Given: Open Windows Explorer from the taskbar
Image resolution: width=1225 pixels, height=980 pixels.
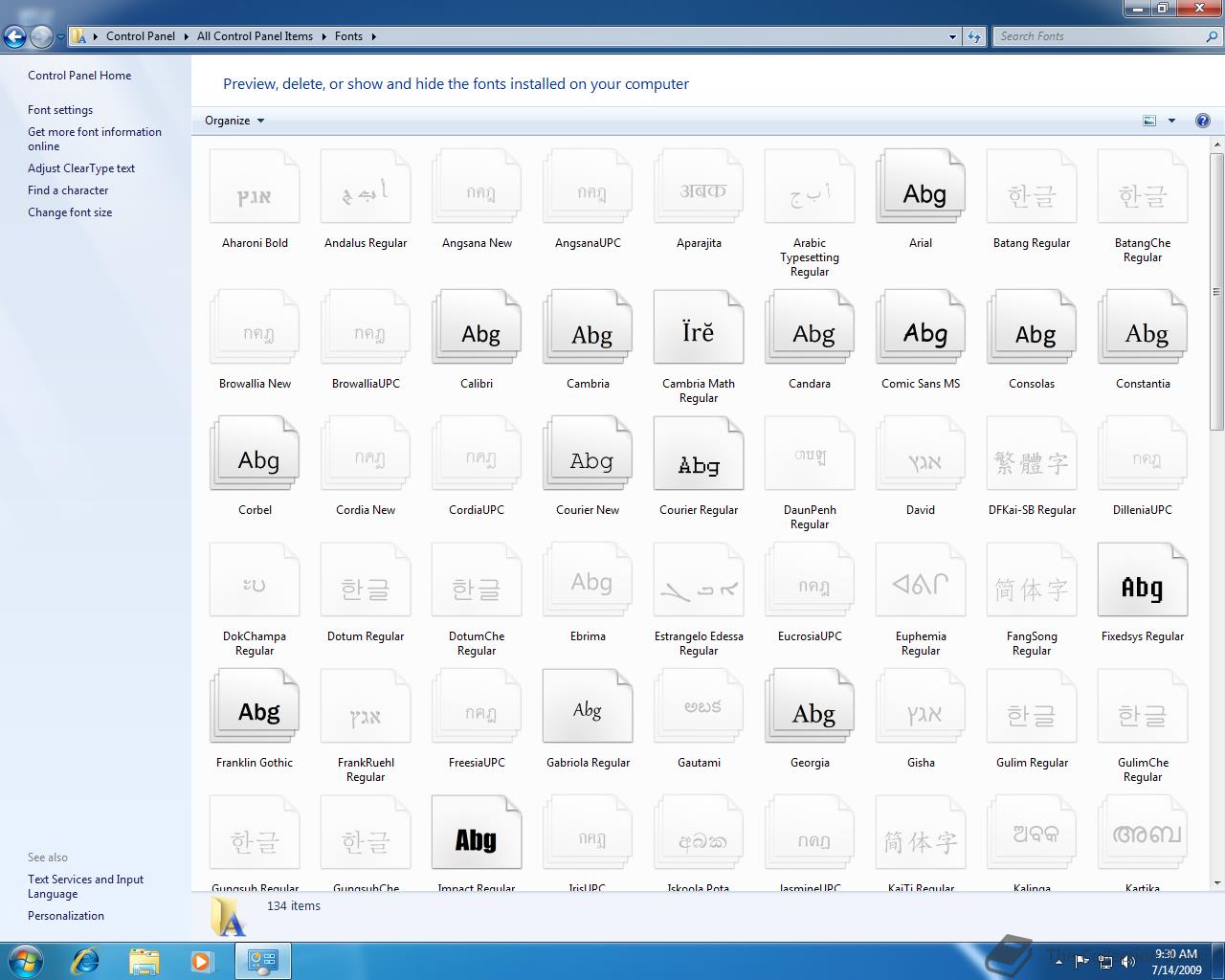Looking at the screenshot, I should tap(144, 961).
